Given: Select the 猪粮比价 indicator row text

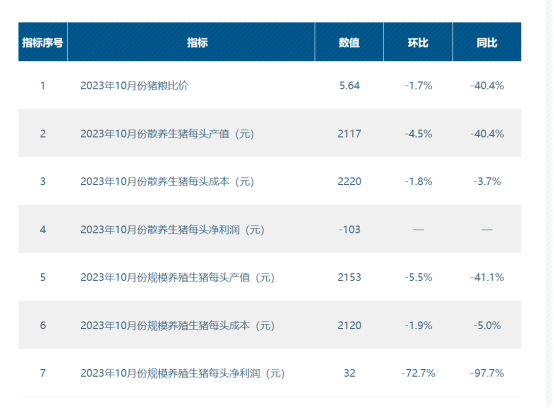Looking at the screenshot, I should (134, 85).
